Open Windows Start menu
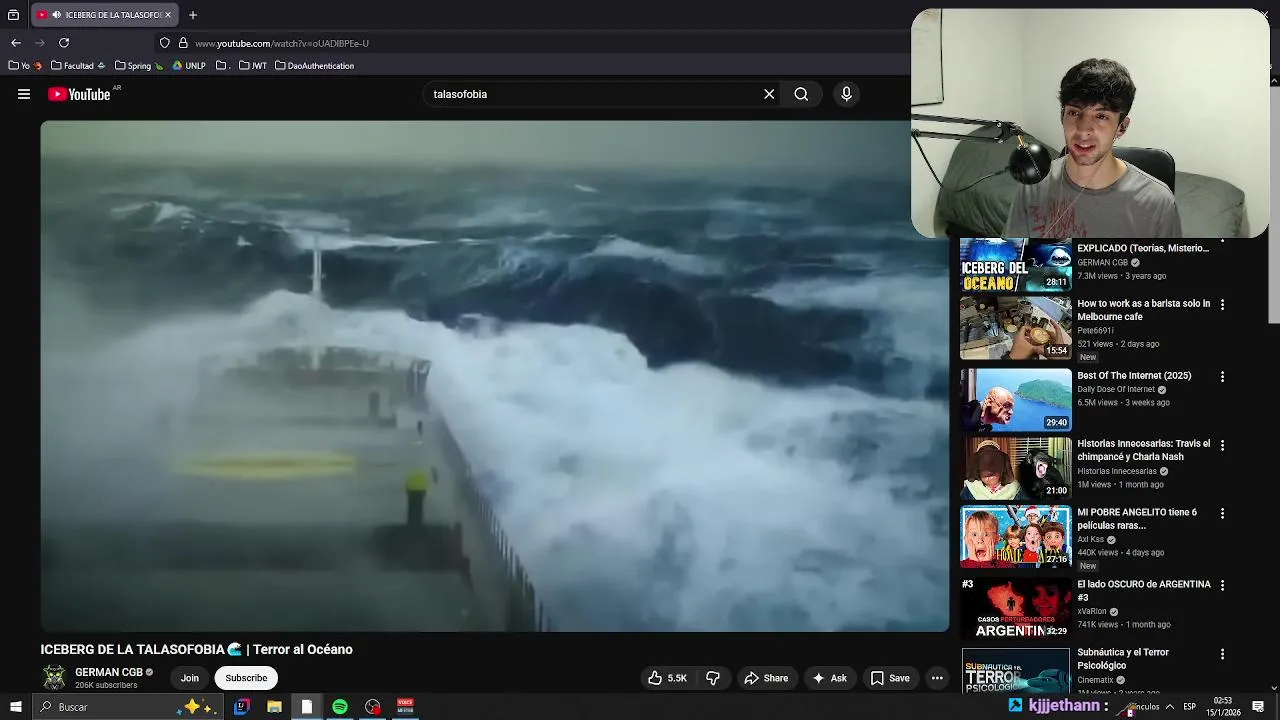 [16, 707]
